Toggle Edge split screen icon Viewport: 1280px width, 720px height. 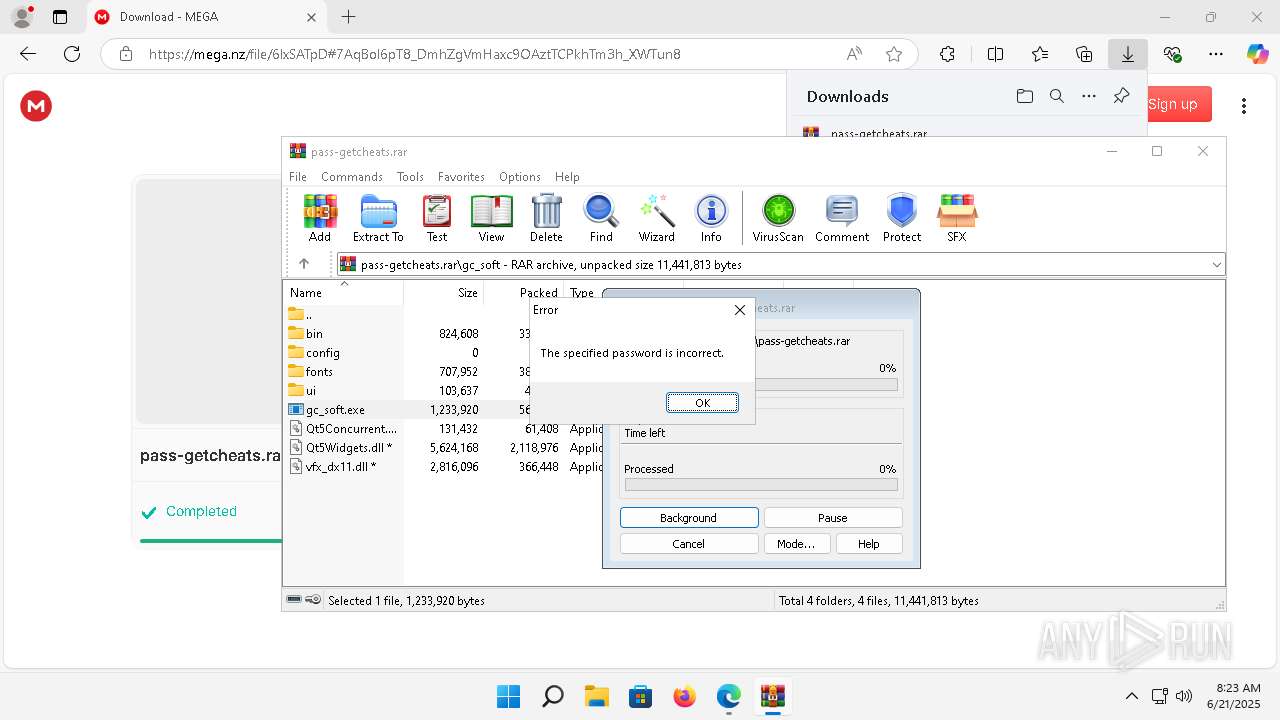[x=995, y=54]
